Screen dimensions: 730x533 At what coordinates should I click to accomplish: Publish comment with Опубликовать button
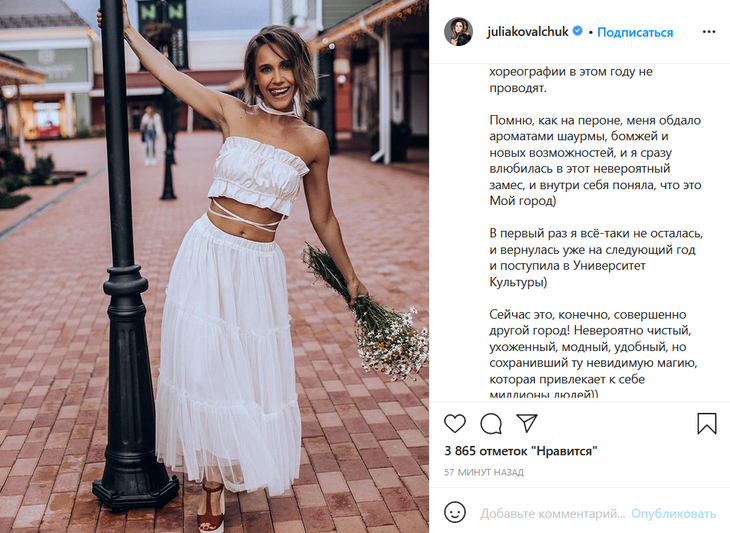point(673,513)
